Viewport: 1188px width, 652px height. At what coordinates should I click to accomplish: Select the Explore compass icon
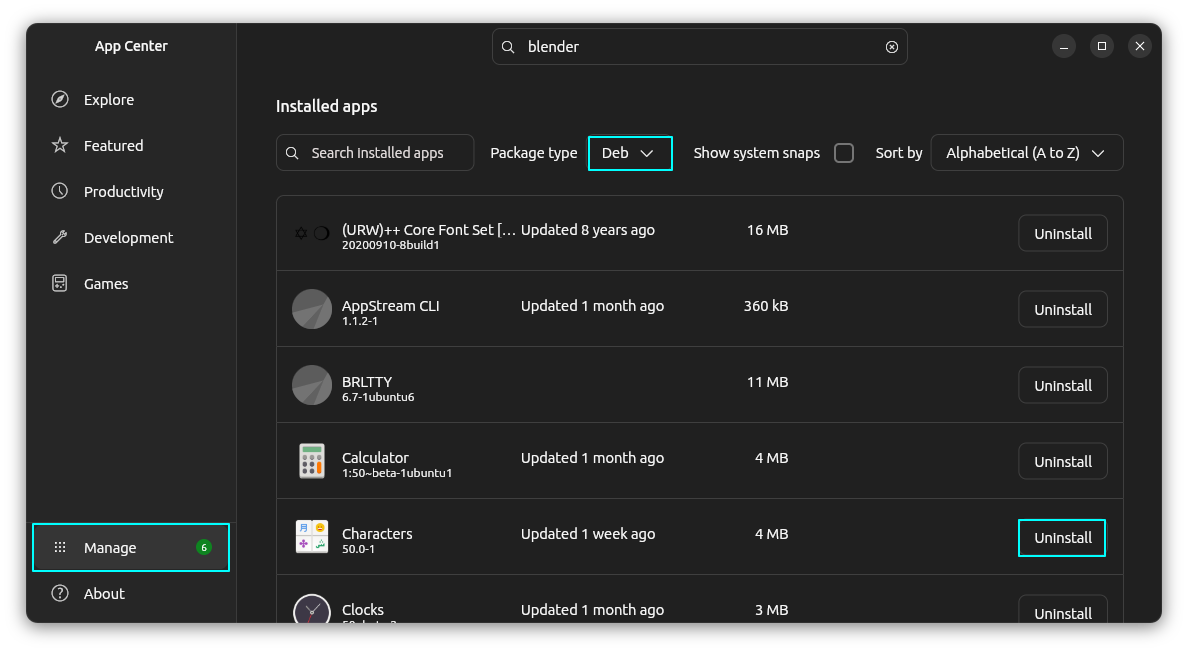62,99
